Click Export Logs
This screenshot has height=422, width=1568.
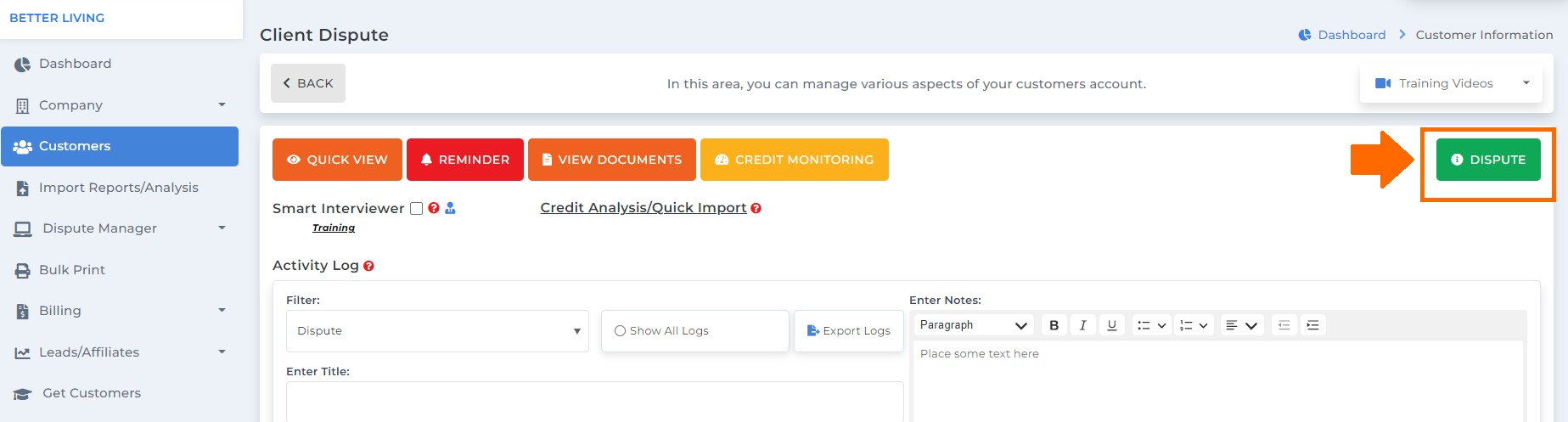click(849, 331)
